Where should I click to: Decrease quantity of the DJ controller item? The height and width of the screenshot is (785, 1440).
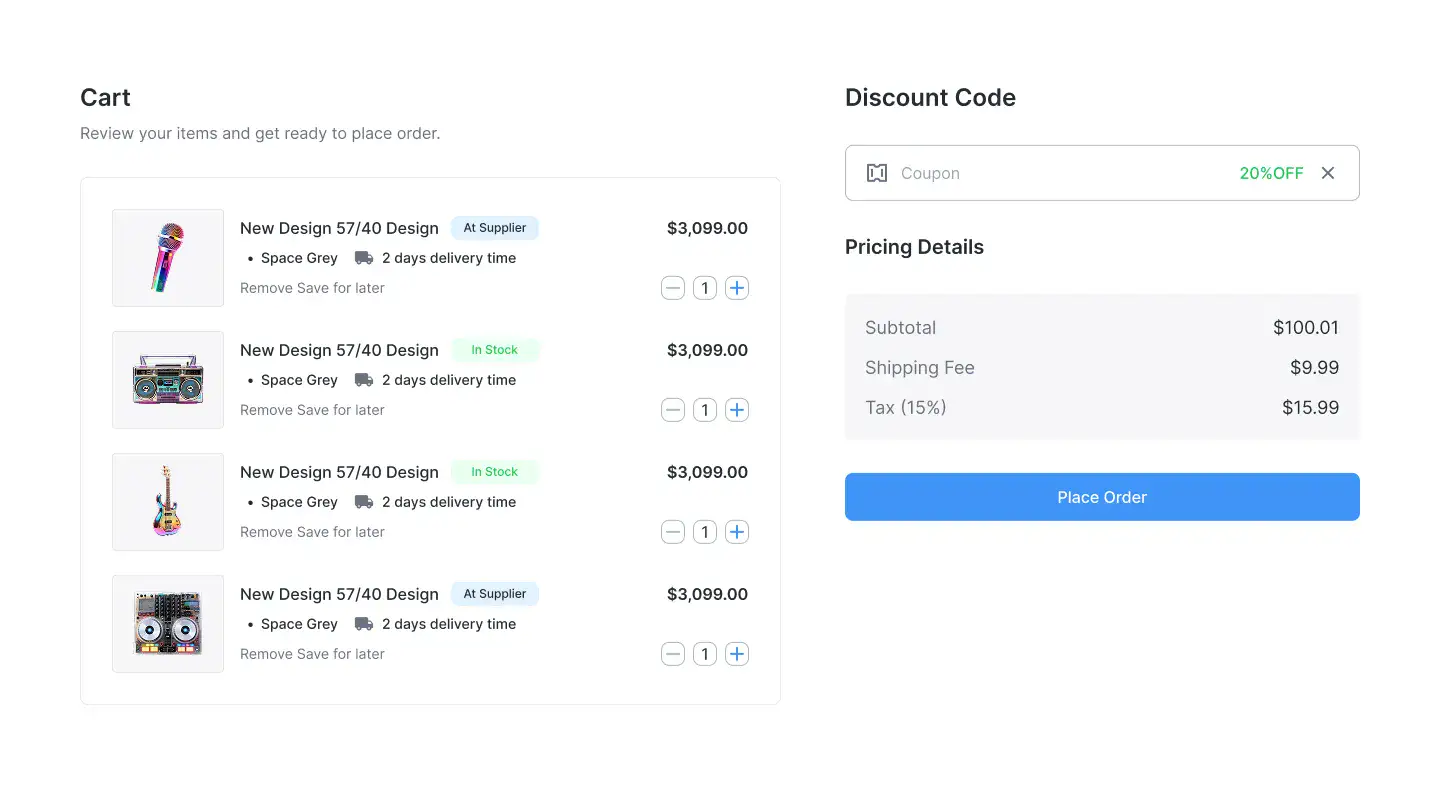tap(673, 654)
